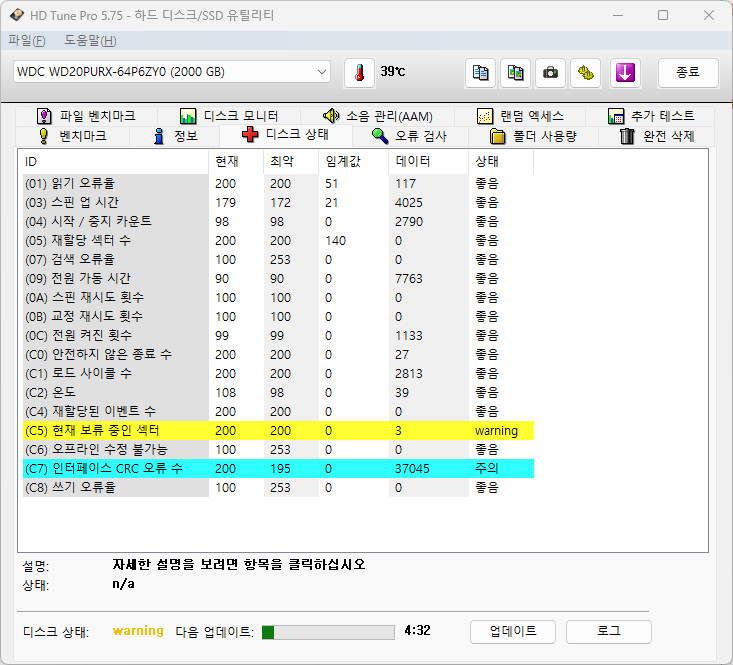Select the (07) 검색 오류율 row

pyautogui.click(x=278, y=259)
